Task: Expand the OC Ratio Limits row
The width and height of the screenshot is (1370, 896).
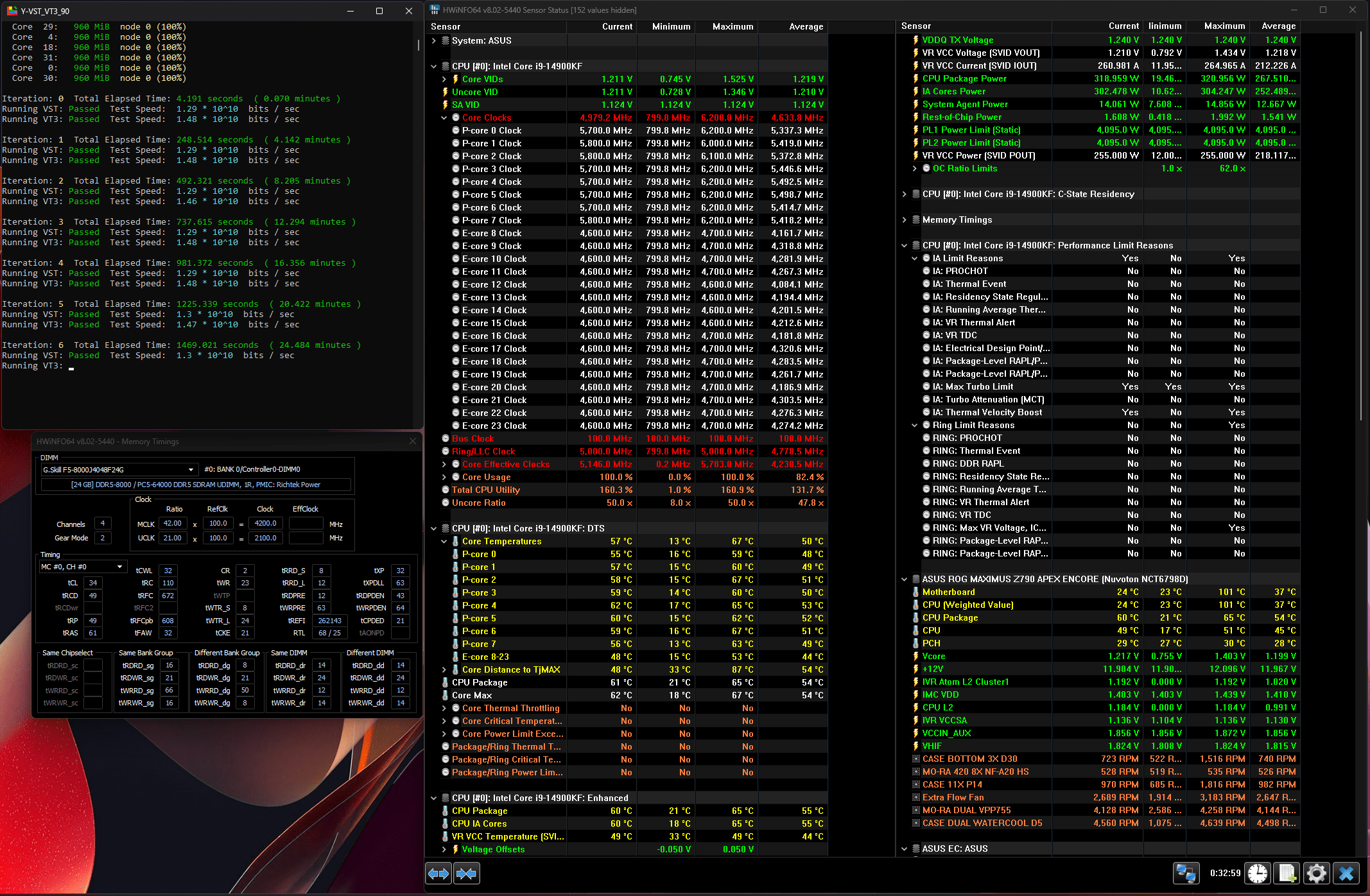Action: pyautogui.click(x=915, y=168)
